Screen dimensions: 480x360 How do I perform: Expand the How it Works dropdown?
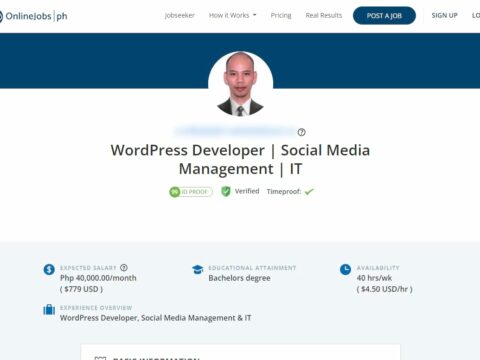coord(233,15)
